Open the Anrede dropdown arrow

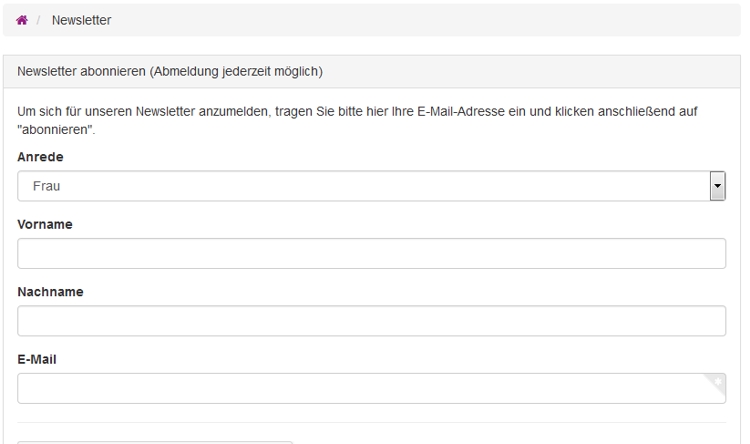(716, 186)
